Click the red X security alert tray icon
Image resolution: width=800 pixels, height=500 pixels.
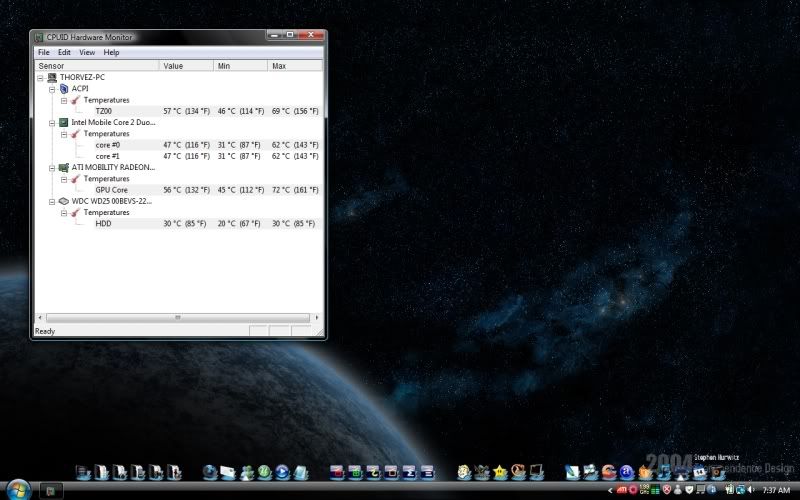[666, 490]
